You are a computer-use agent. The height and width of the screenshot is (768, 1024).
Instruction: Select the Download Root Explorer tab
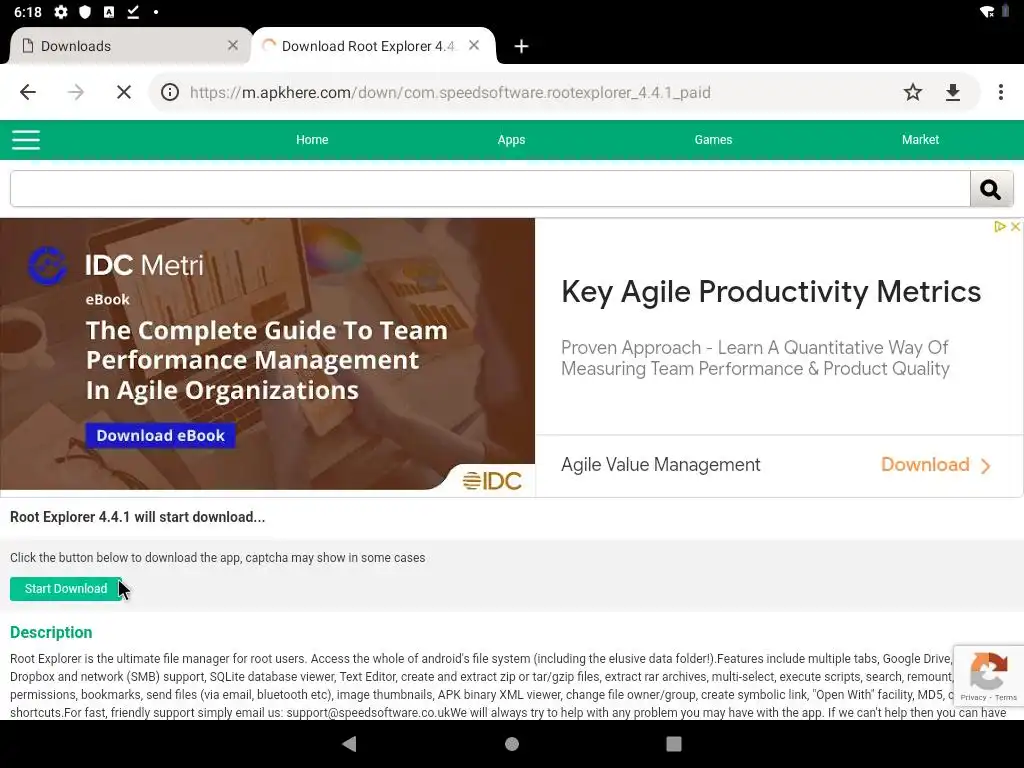(x=373, y=46)
